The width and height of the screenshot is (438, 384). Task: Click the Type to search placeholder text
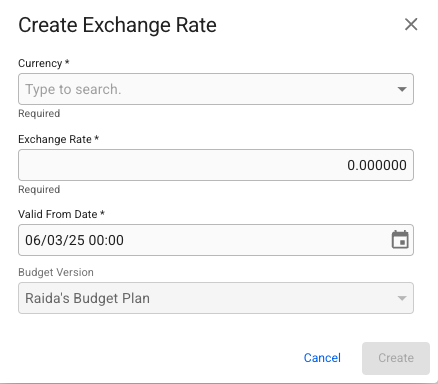point(73,89)
